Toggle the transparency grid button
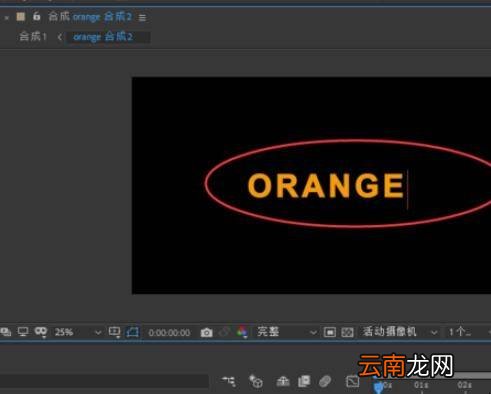The width and height of the screenshot is (491, 394). (347, 332)
